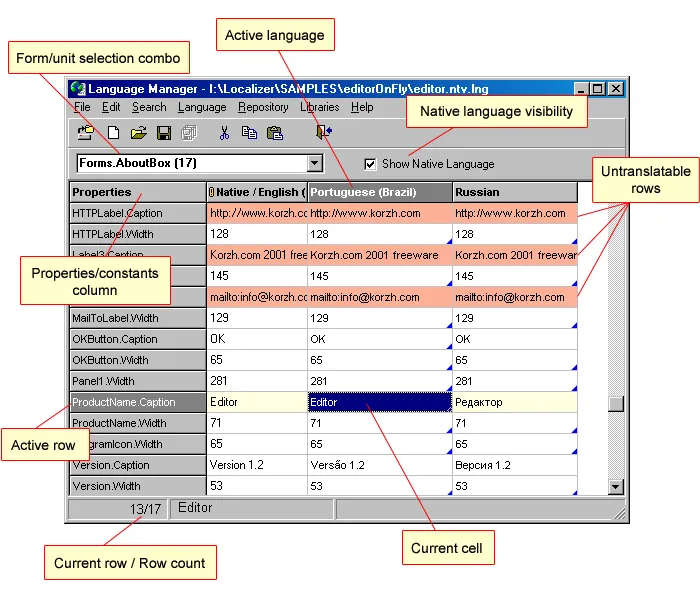Click the Russian 'Редактор' cell

pos(514,402)
